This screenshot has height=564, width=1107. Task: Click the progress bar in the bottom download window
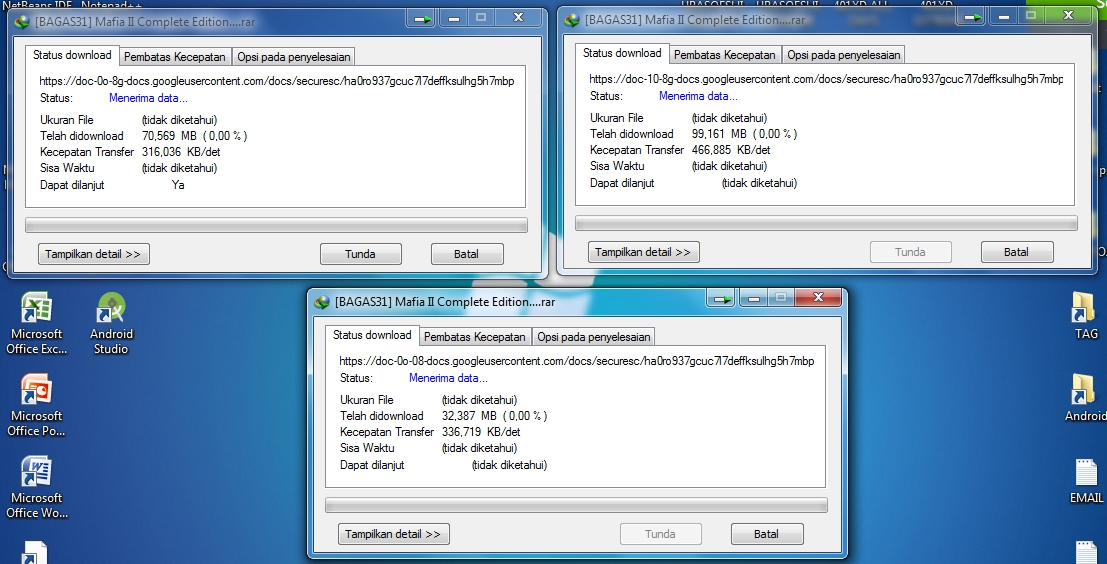pos(576,505)
